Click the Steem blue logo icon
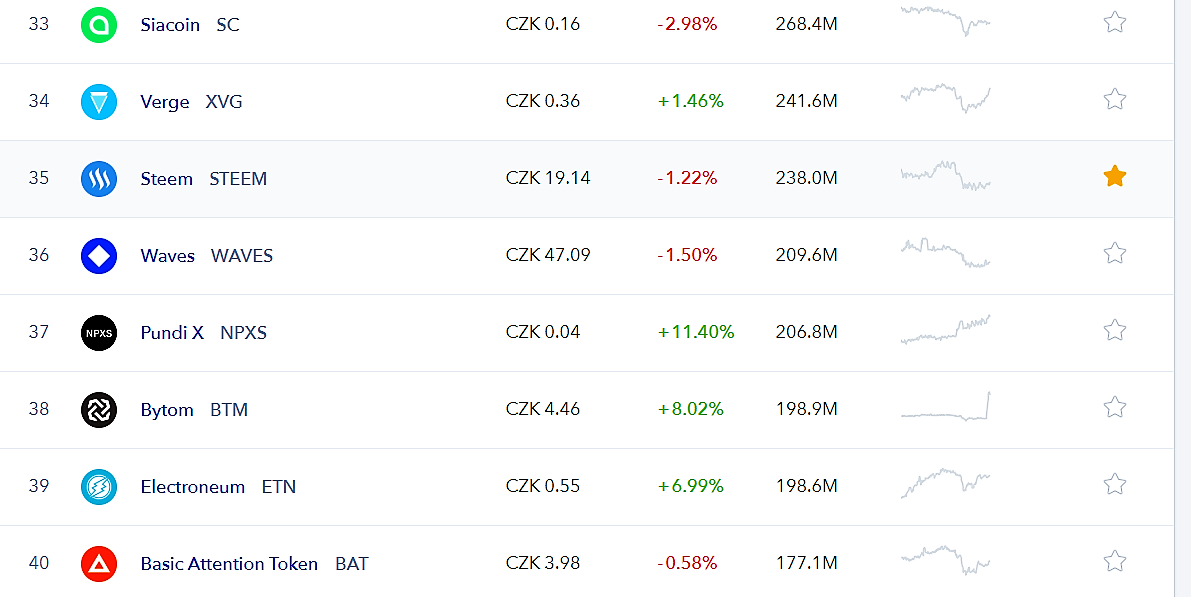Screen dimensions: 1191x597 [x=99, y=178]
